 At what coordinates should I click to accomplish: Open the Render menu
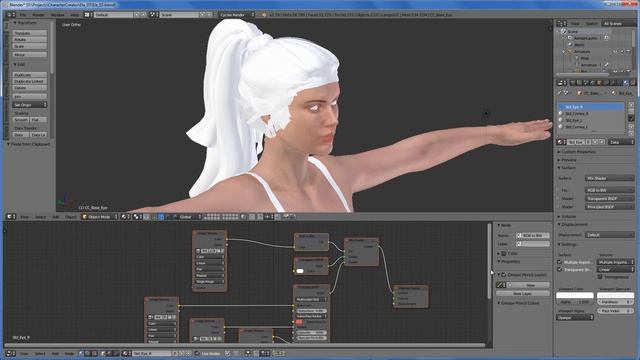38,15
